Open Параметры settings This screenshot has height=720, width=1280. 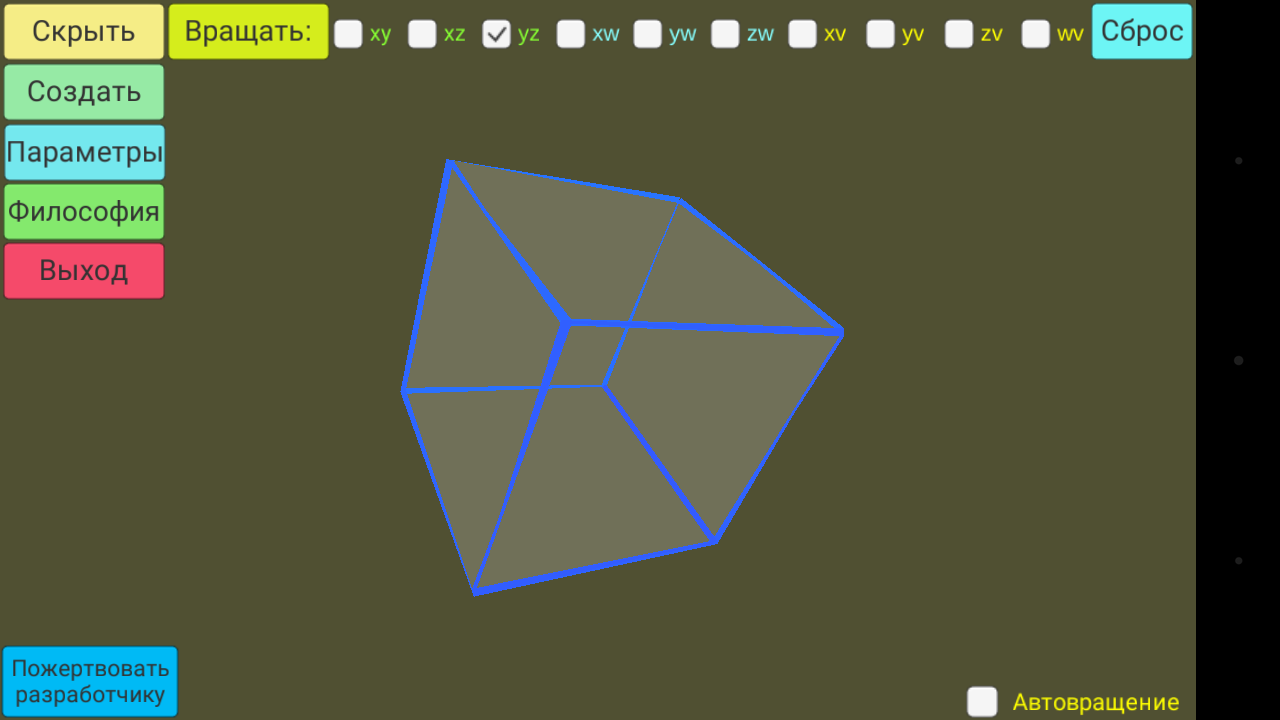[84, 152]
